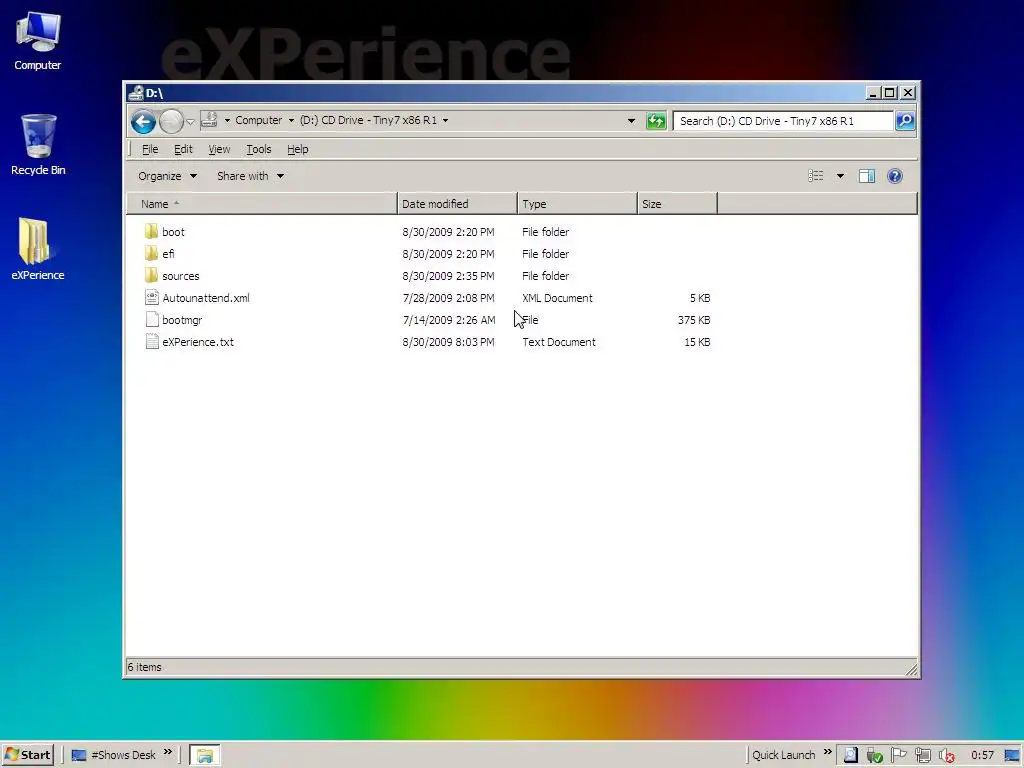Open the Tools menu
Image resolution: width=1024 pixels, height=768 pixels.
[x=259, y=149]
